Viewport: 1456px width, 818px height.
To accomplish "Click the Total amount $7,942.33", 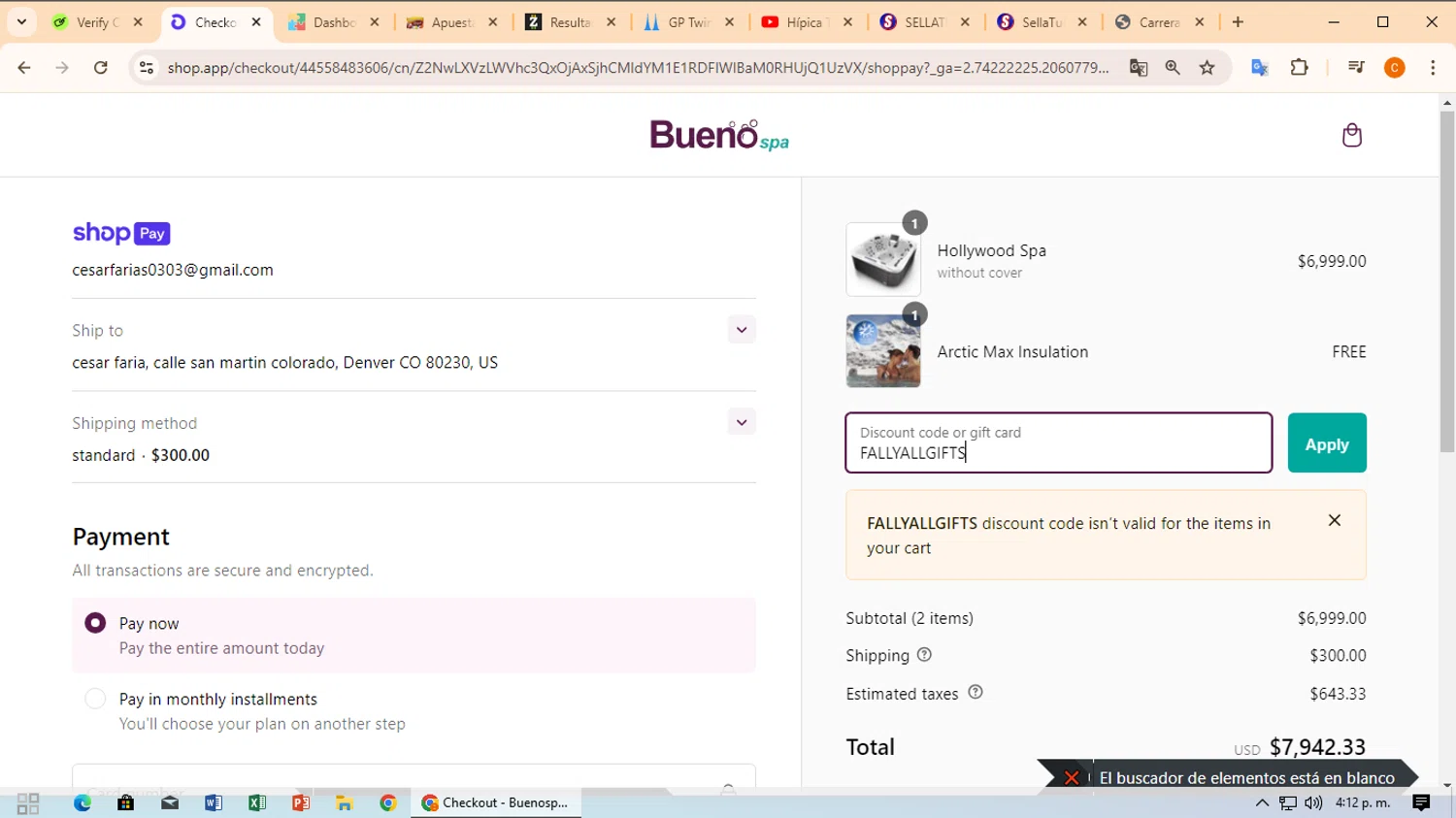I will click(x=1317, y=746).
